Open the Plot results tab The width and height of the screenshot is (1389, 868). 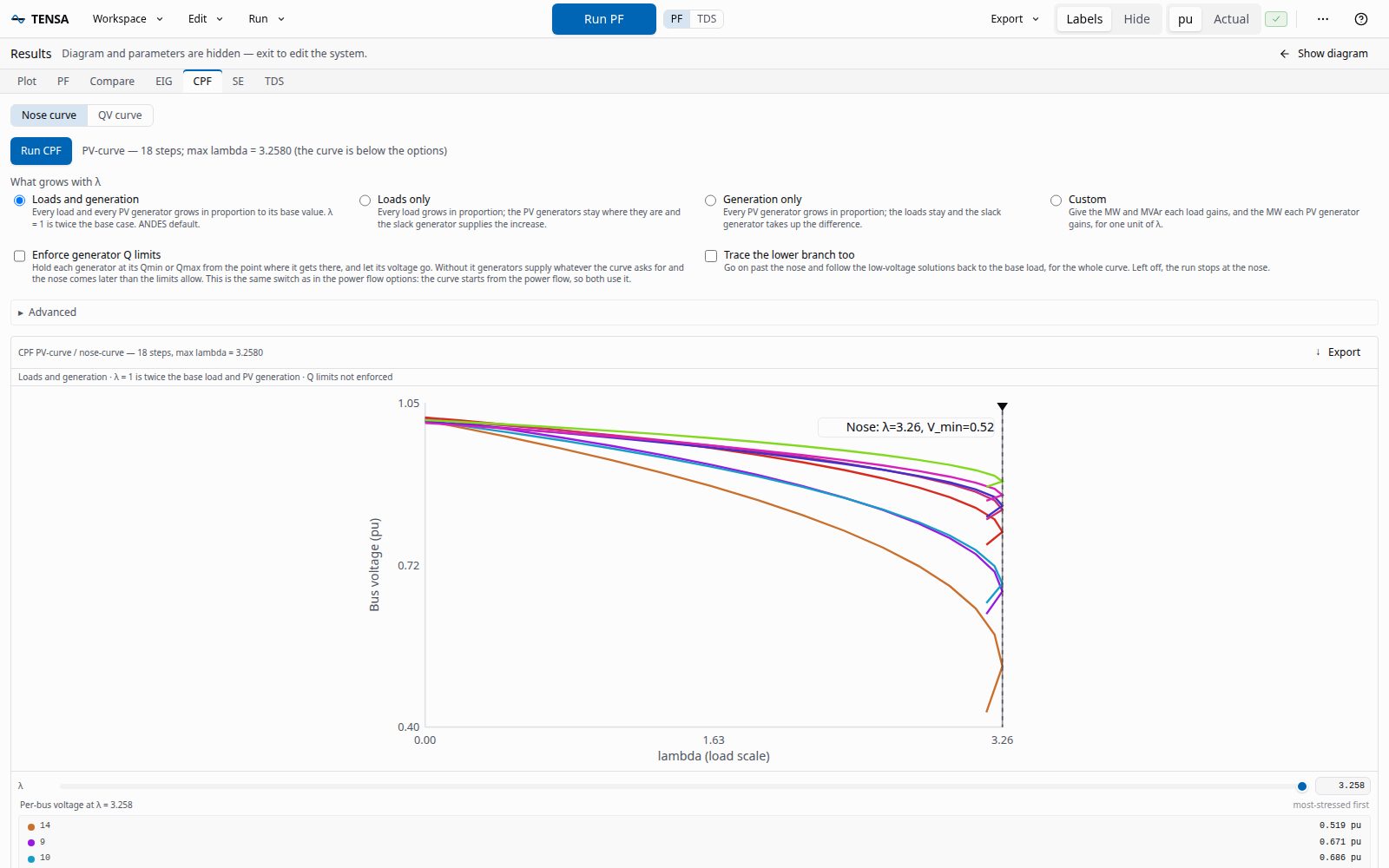pyautogui.click(x=27, y=82)
